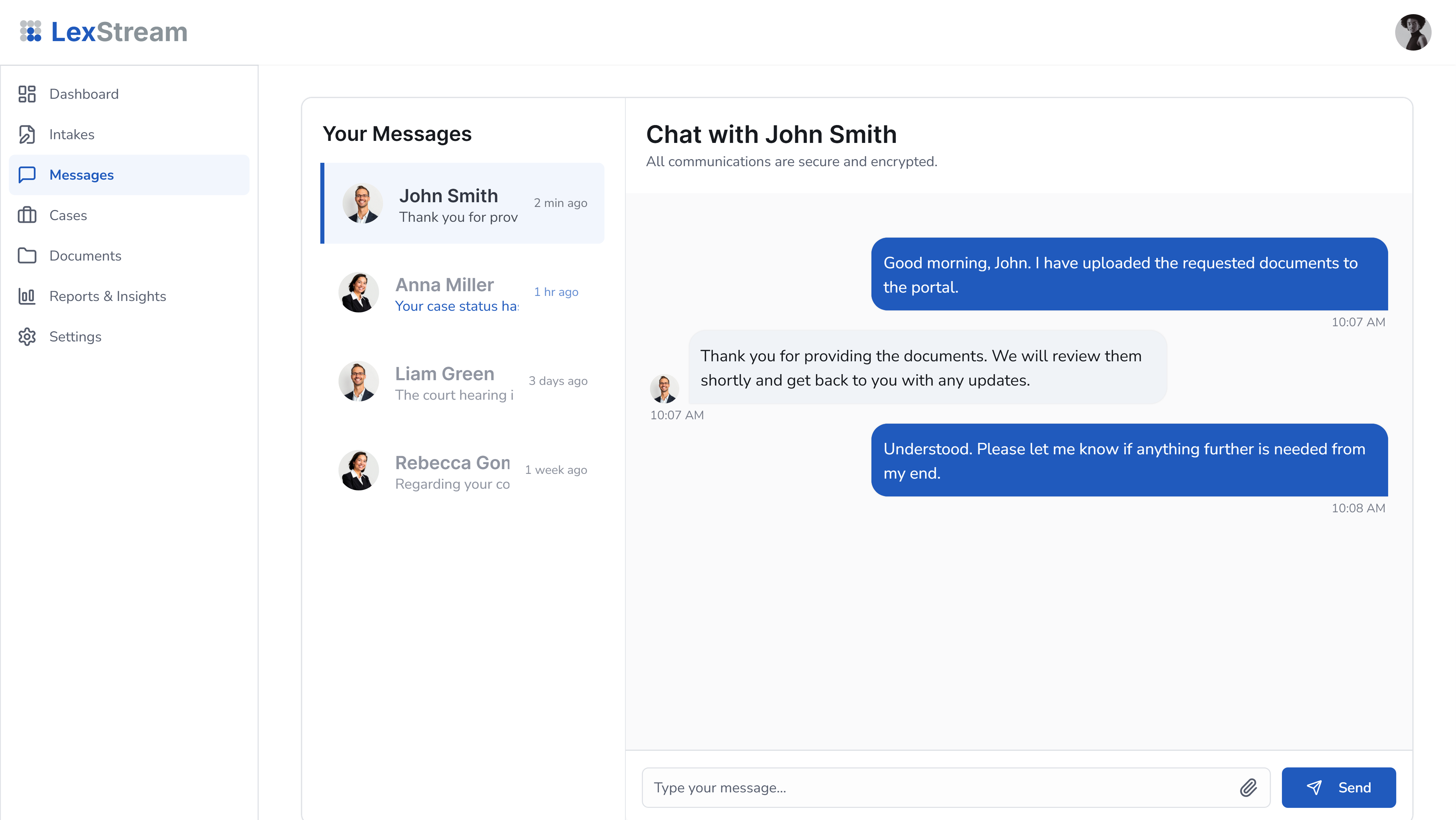The image size is (1456, 820).
Task: Click the Dashboard grid icon
Action: (x=27, y=94)
